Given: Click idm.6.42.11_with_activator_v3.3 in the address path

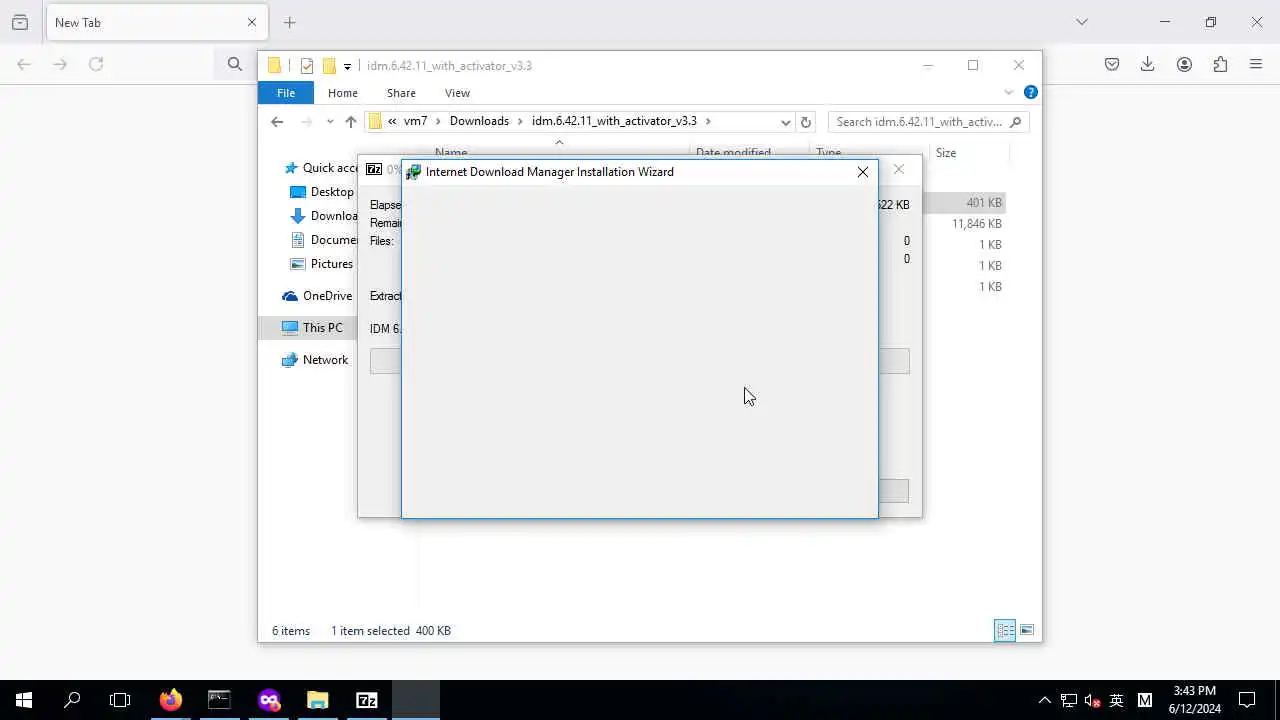Looking at the screenshot, I should [x=614, y=121].
